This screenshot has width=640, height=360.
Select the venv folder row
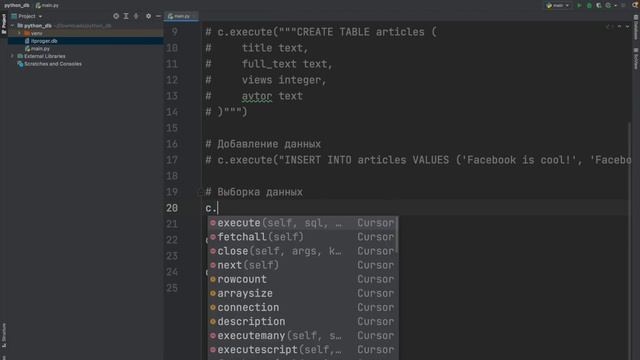(86, 33)
